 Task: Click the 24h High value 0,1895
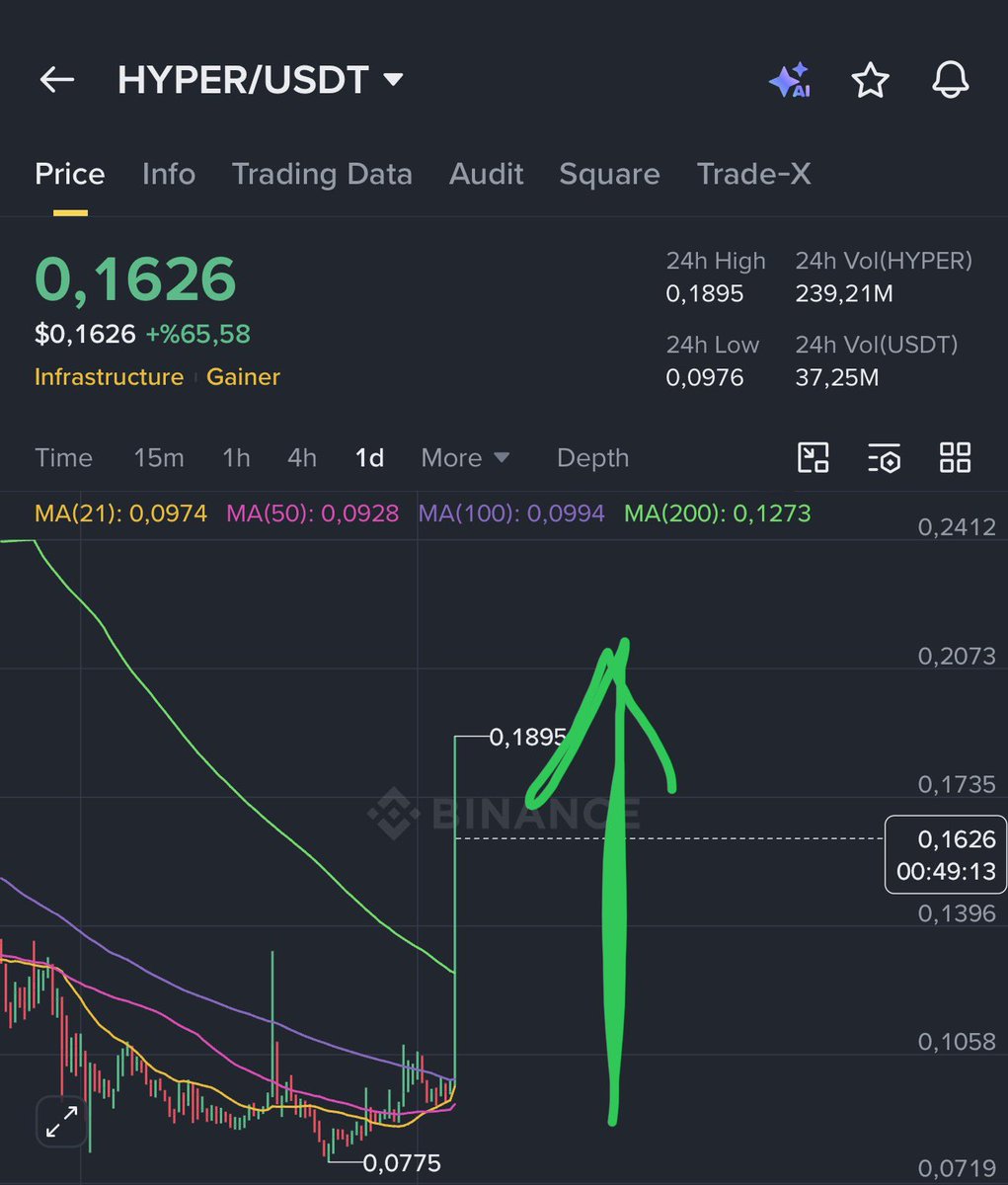click(705, 293)
